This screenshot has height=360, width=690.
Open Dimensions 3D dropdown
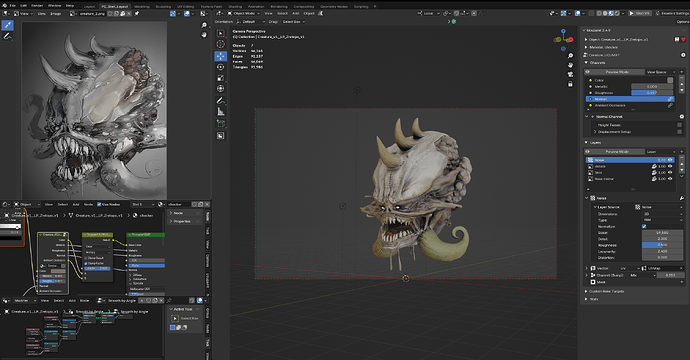click(662, 214)
